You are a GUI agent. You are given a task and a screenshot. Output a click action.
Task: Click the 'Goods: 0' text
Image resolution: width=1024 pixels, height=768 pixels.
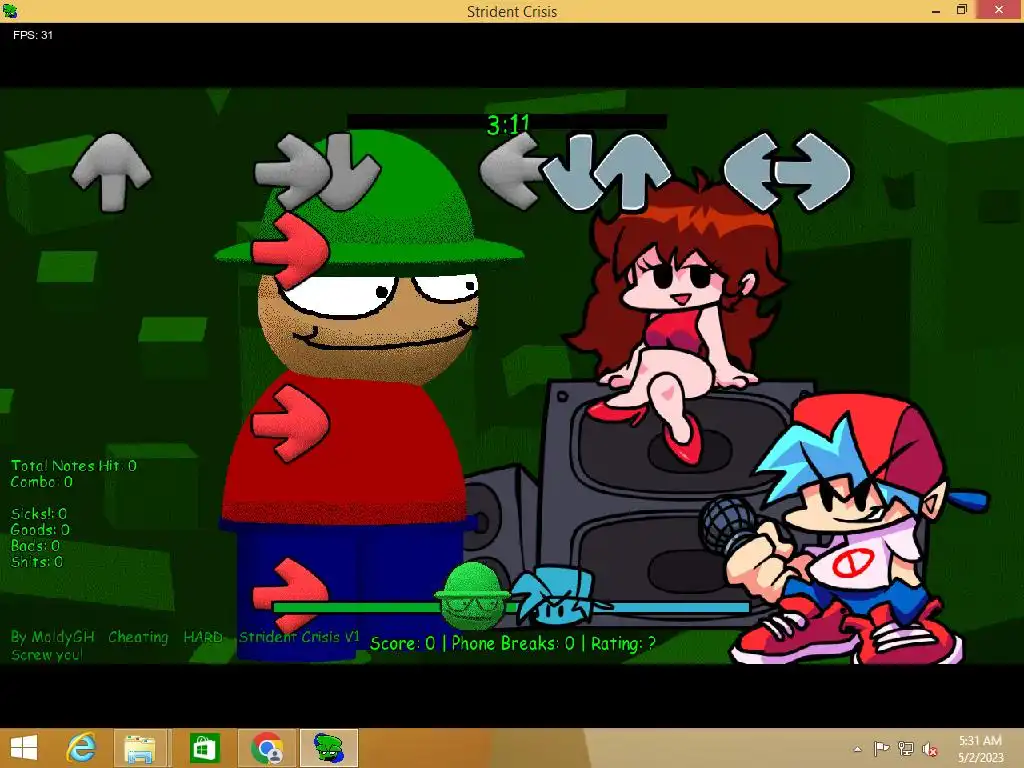40,530
